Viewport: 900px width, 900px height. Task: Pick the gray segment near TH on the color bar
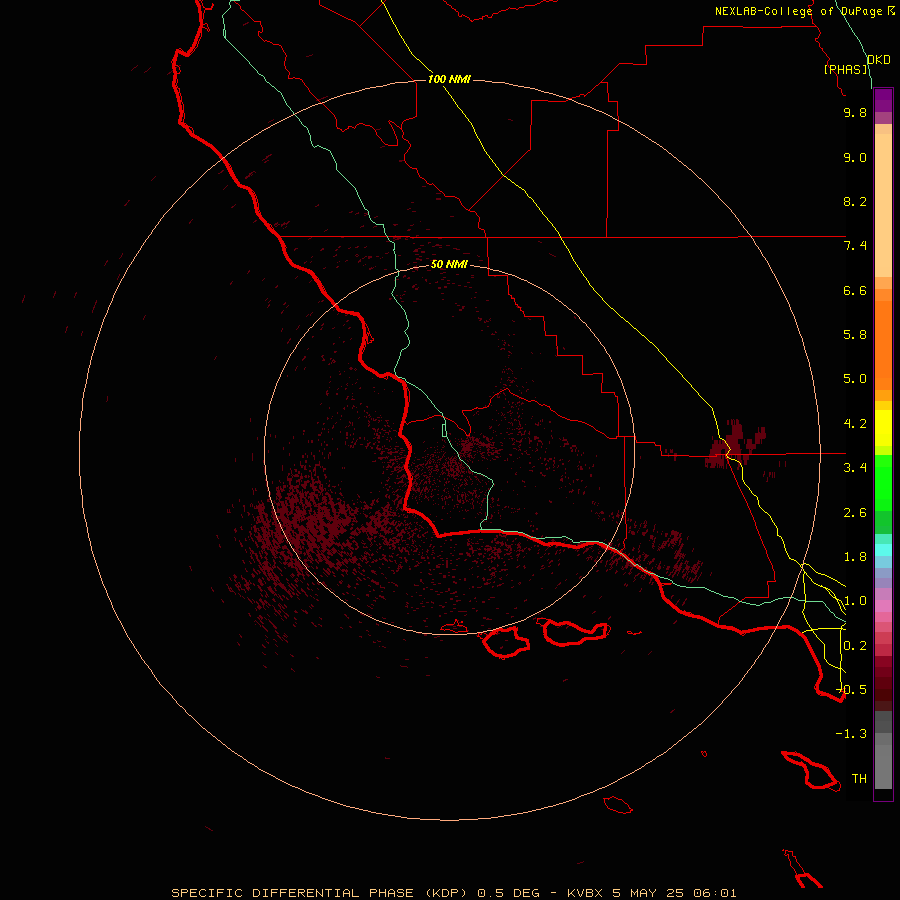(x=883, y=766)
